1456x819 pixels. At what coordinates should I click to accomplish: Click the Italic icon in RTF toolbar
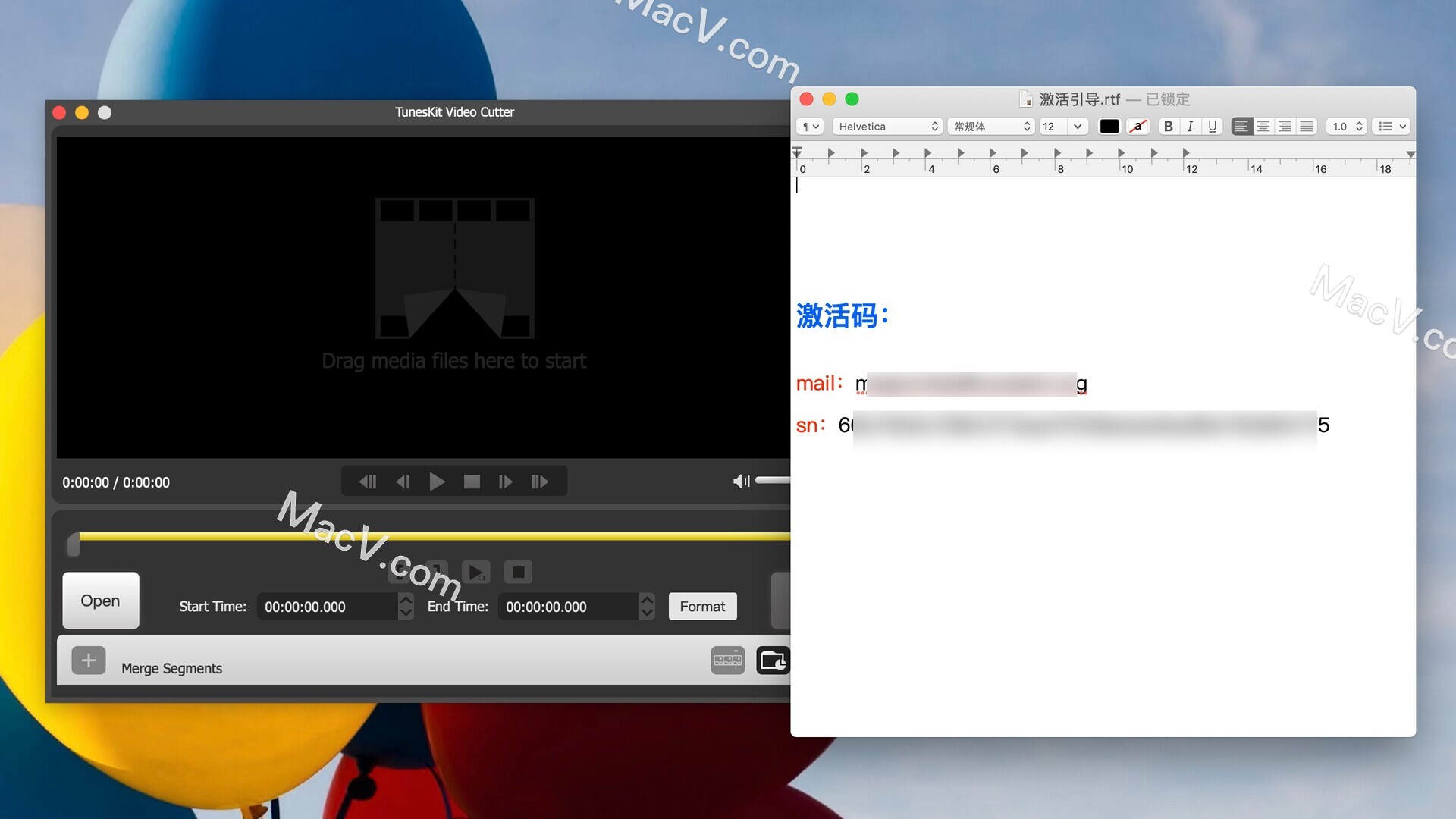1190,126
